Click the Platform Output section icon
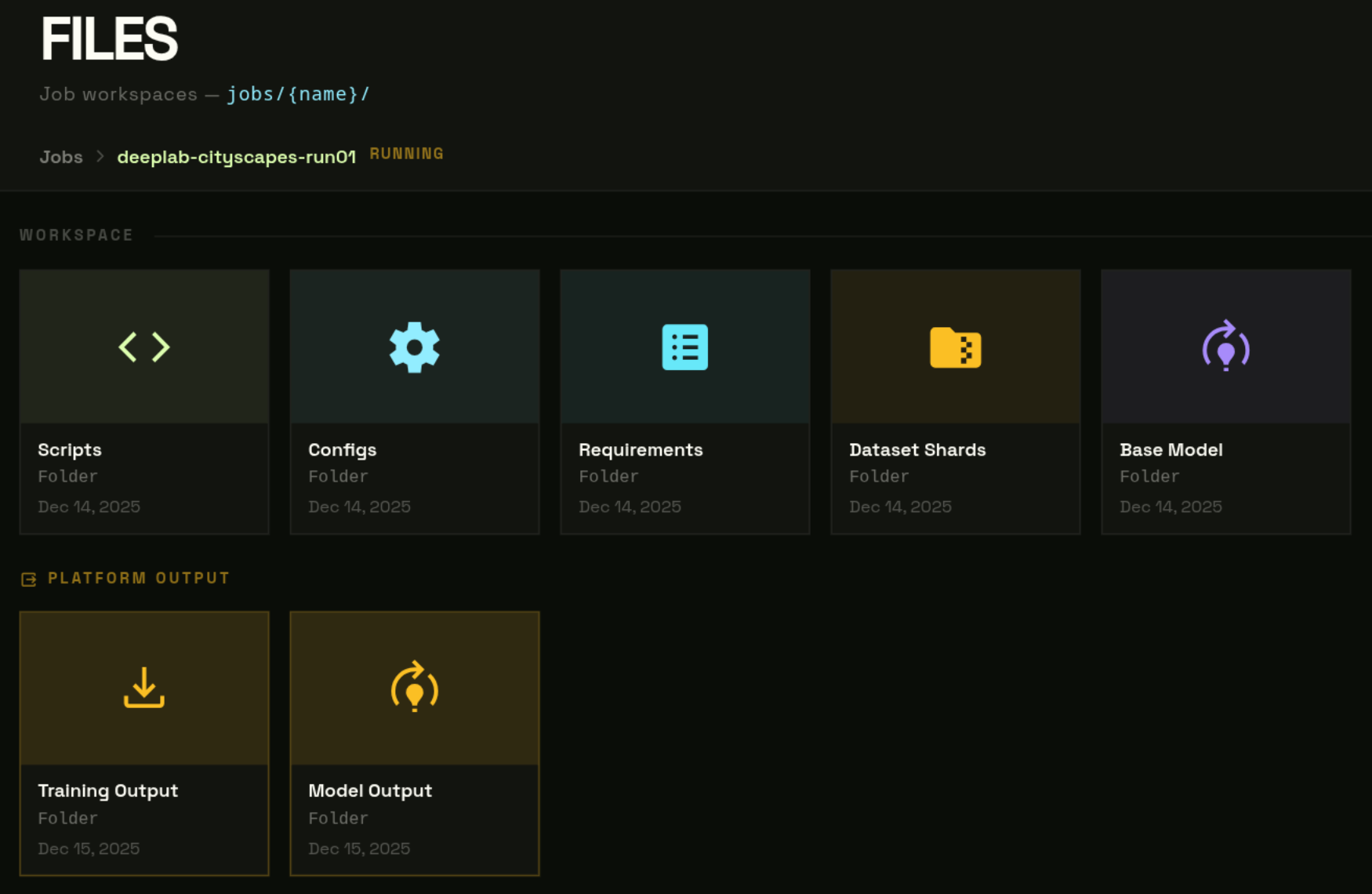Viewport: 1372px width, 894px height. click(29, 580)
